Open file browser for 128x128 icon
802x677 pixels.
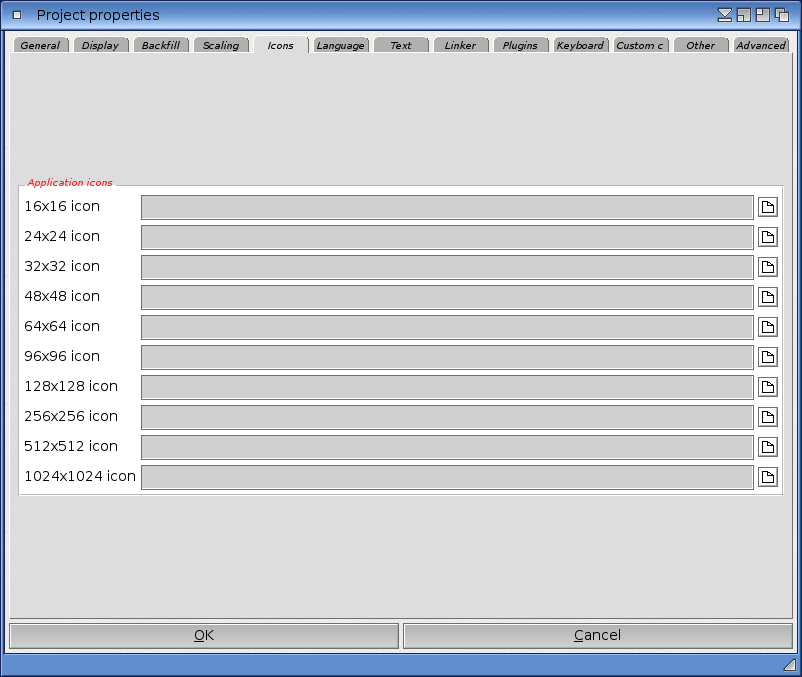pyautogui.click(x=767, y=387)
